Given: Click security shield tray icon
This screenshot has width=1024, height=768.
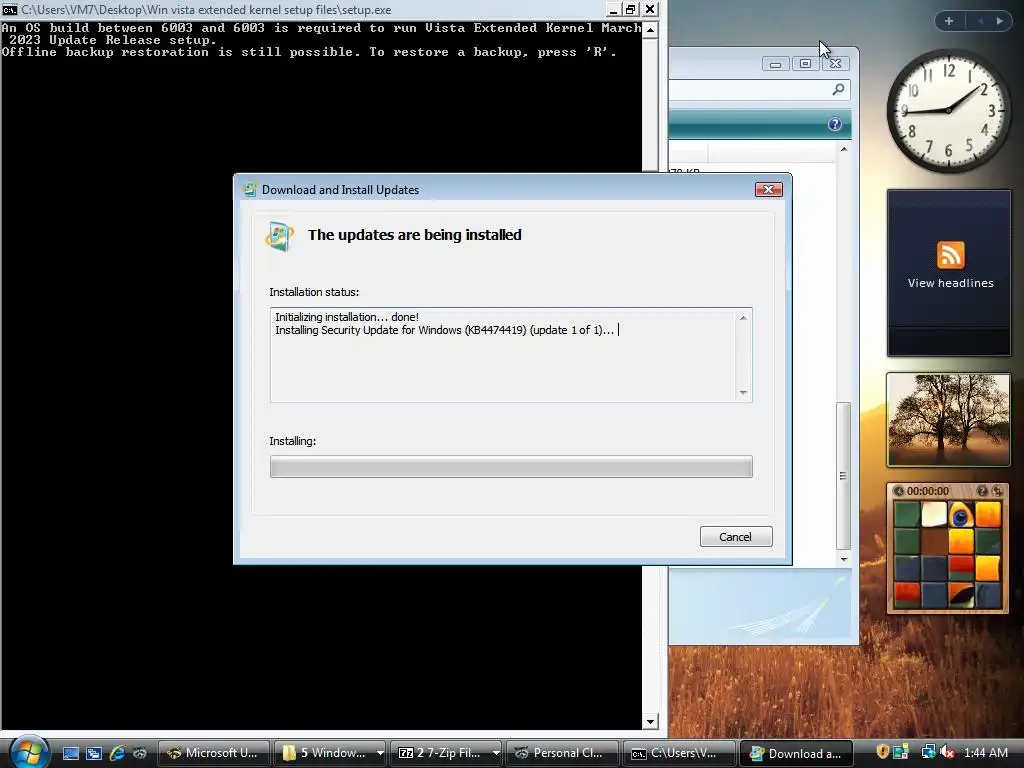Looking at the screenshot, I should pyautogui.click(x=882, y=752).
